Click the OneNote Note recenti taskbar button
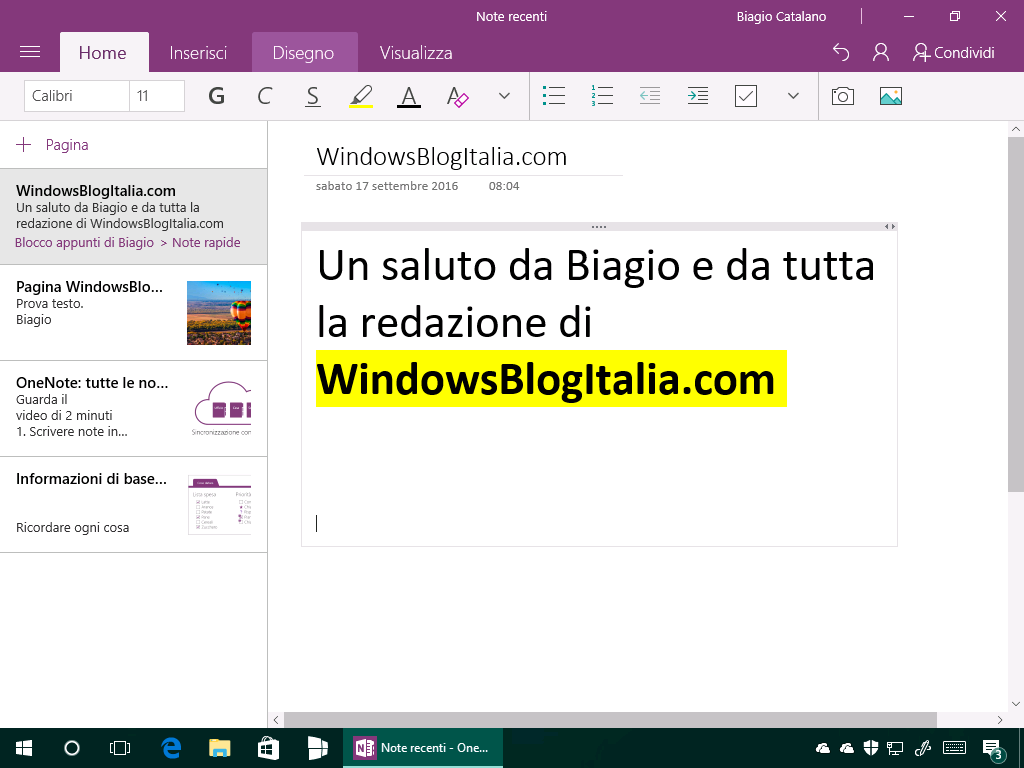Image resolution: width=1024 pixels, height=768 pixels. [x=423, y=748]
